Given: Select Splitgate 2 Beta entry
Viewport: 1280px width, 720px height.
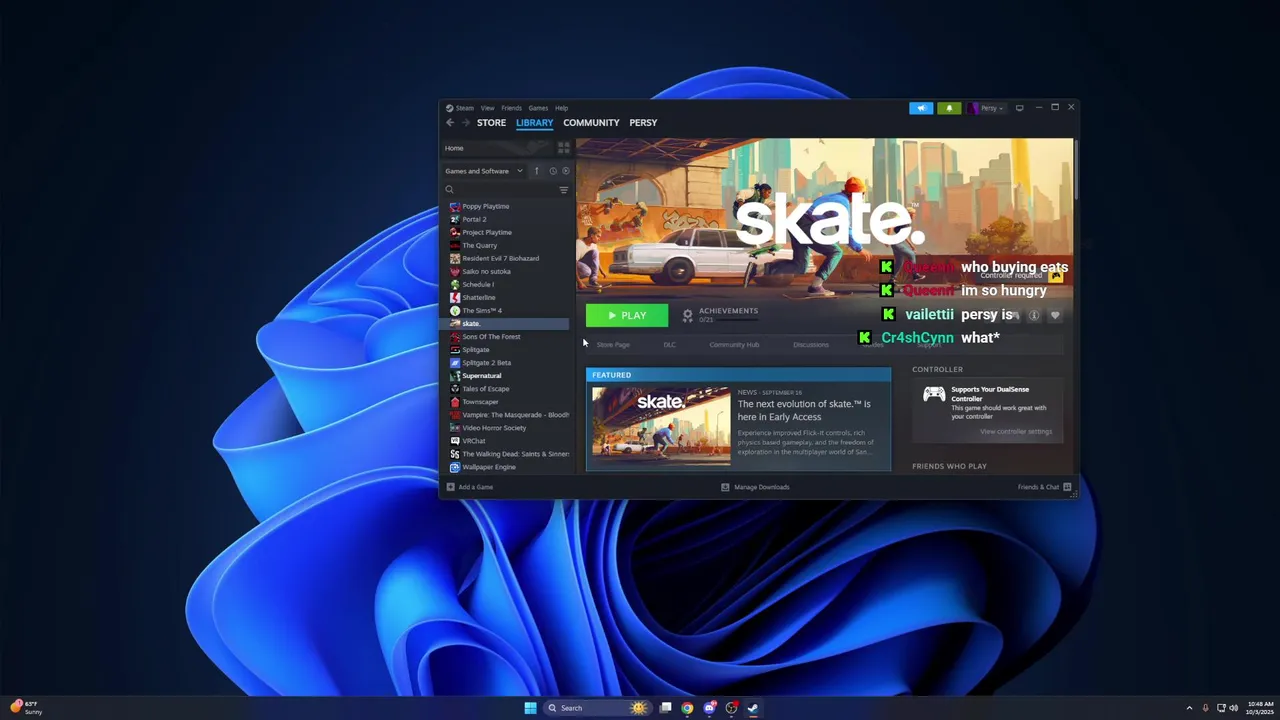Looking at the screenshot, I should [x=509, y=362].
